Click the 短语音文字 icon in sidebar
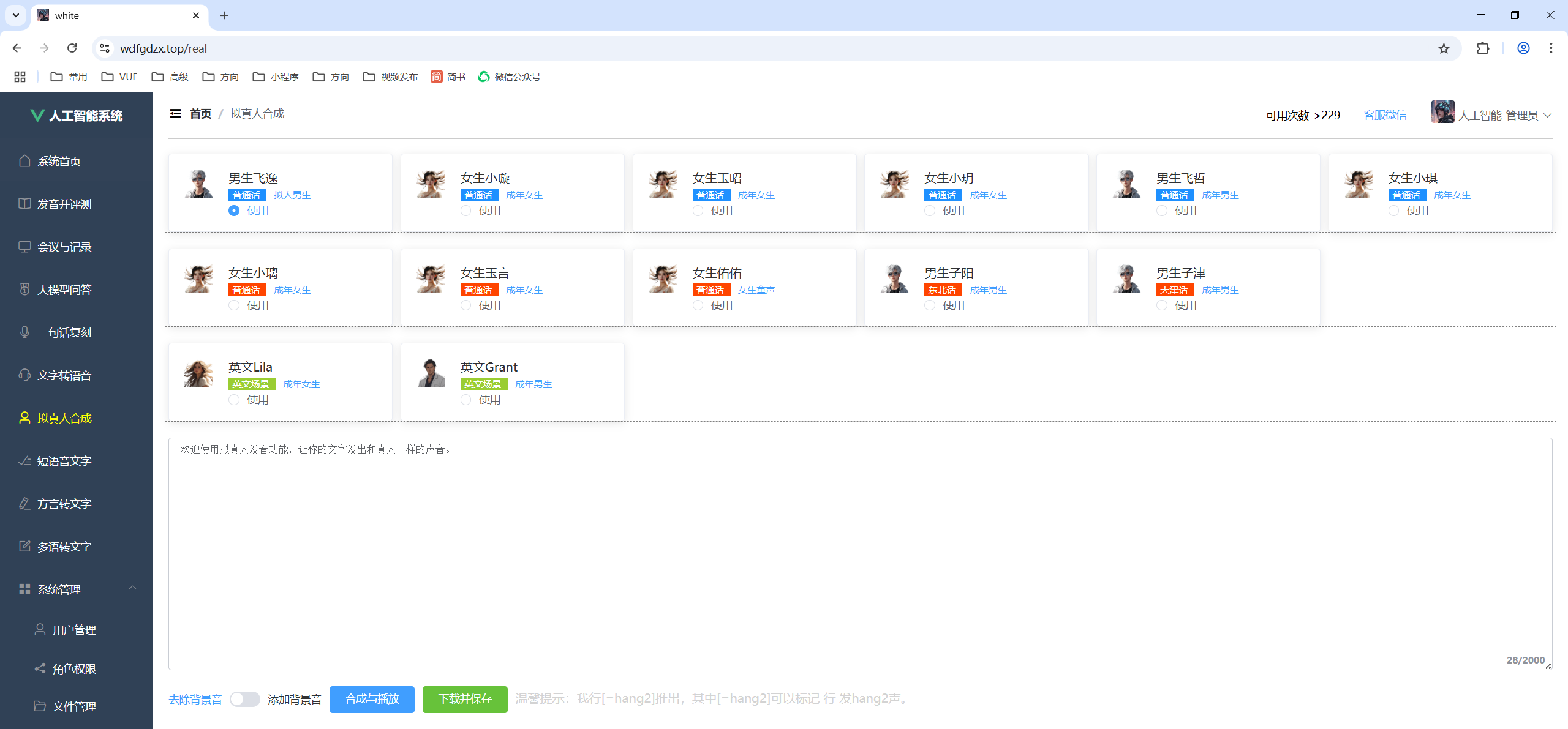Screen dimensions: 1568x729 [x=24, y=461]
